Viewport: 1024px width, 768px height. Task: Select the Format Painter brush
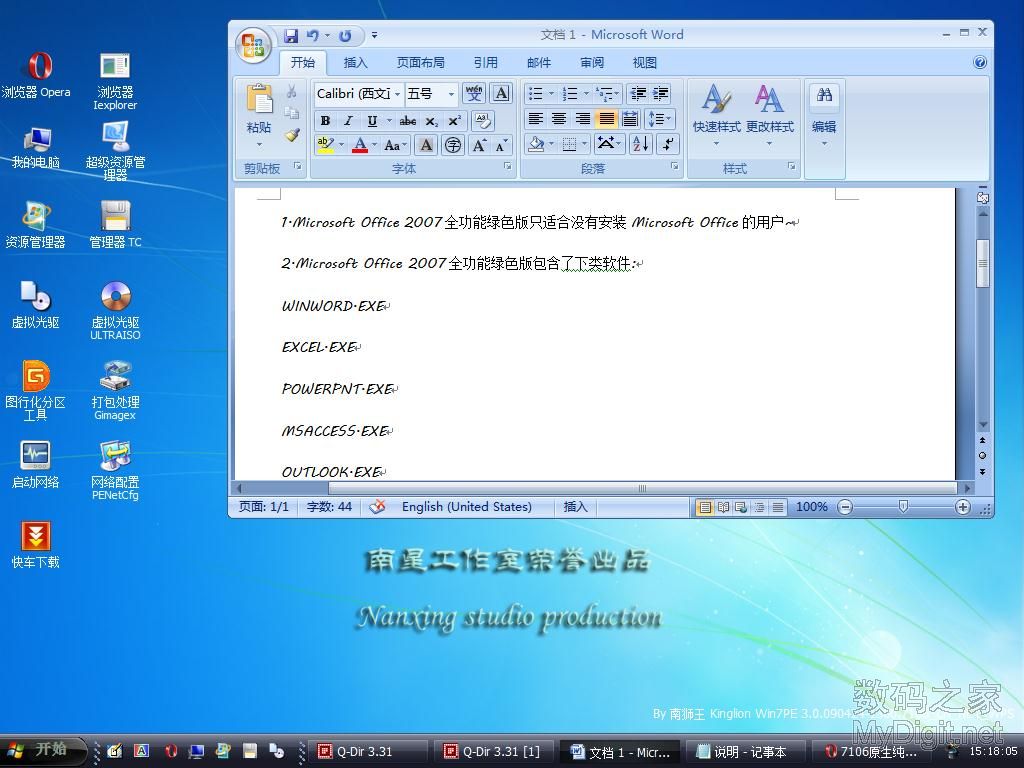292,135
